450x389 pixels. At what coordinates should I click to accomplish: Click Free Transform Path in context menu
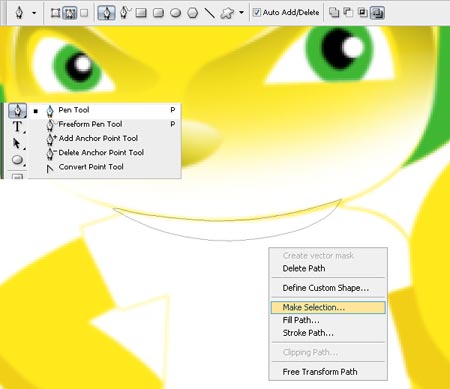pos(328,371)
